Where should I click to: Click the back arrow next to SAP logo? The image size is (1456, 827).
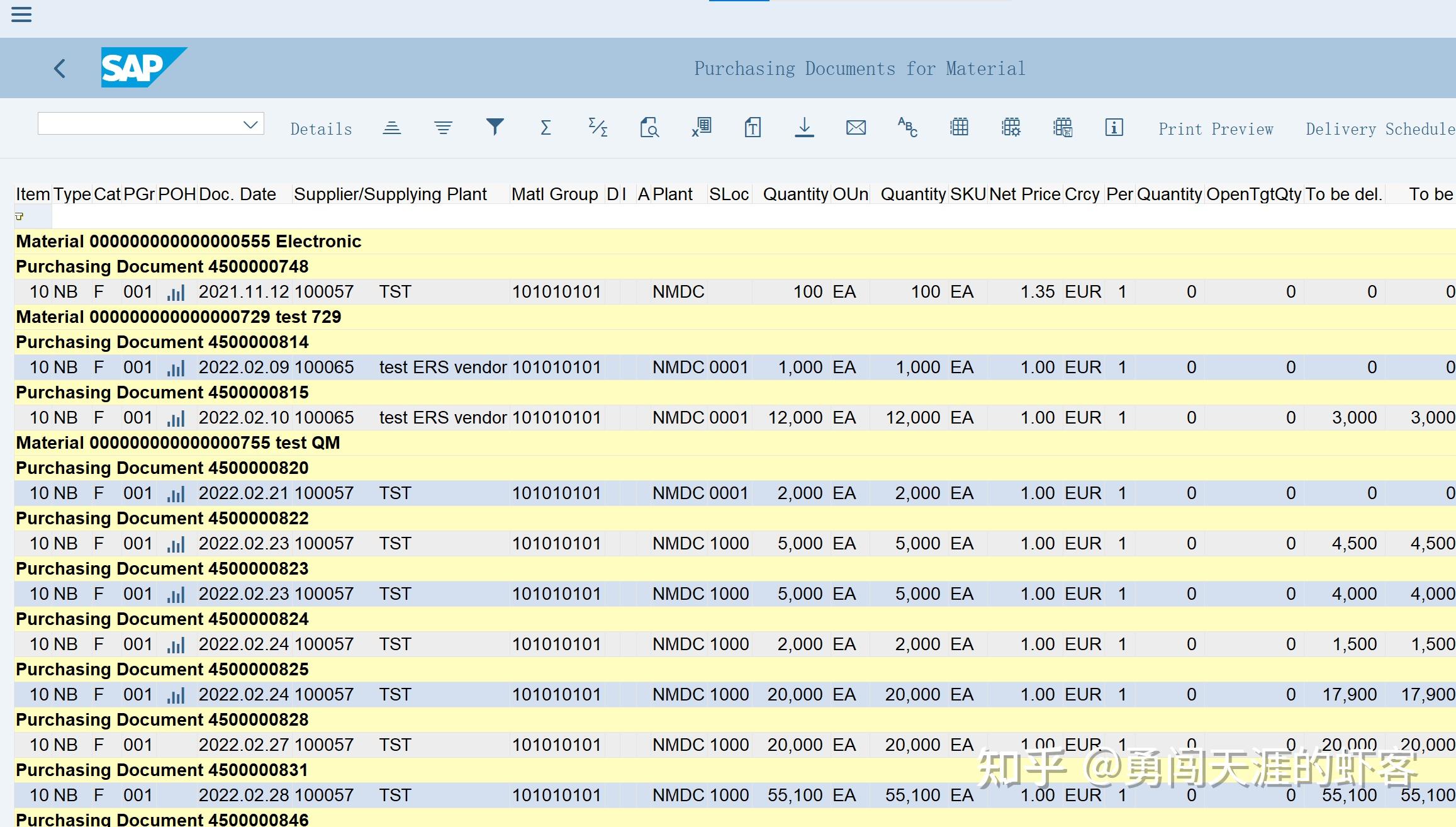tap(60, 68)
